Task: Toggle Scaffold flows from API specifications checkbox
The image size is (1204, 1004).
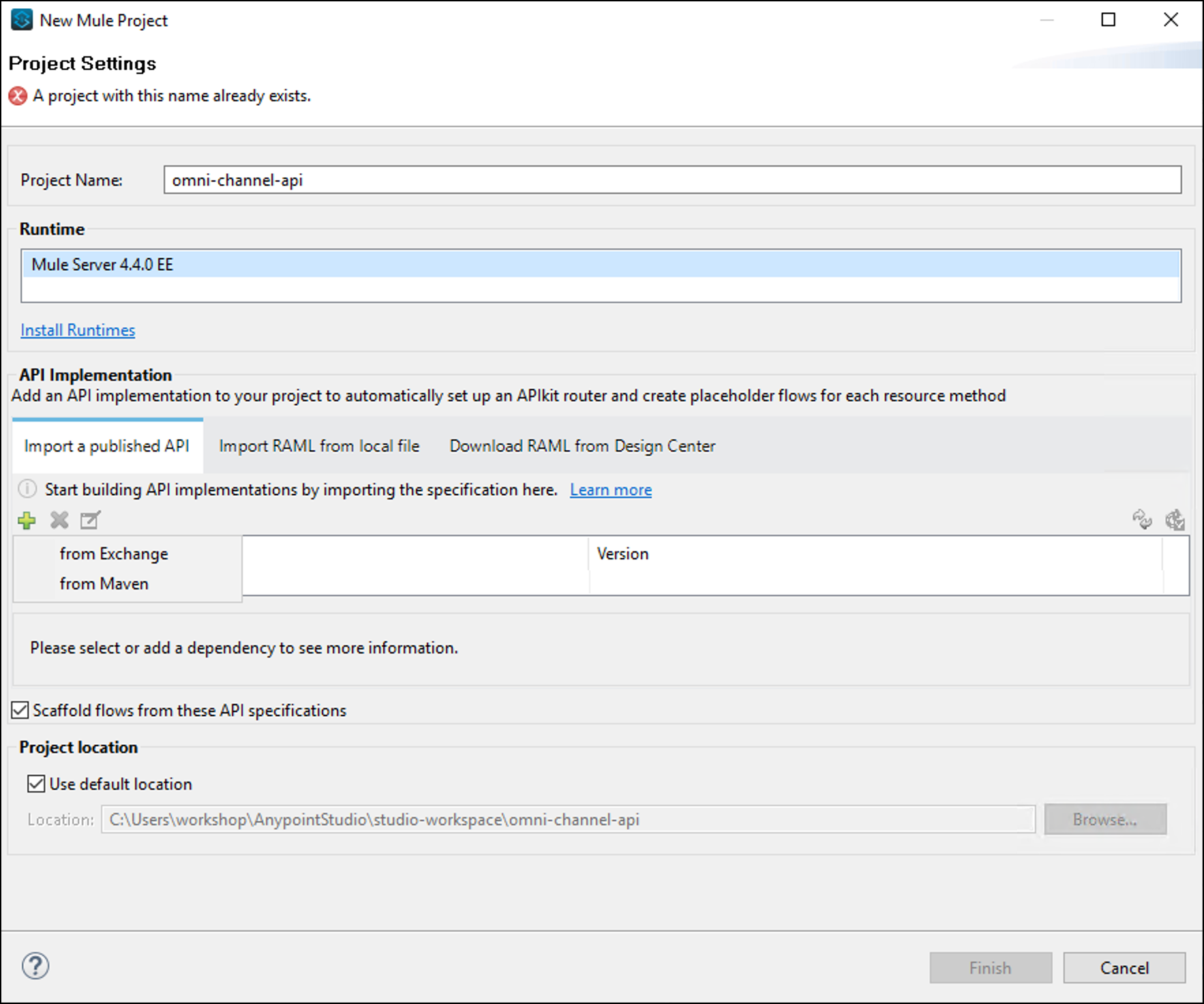Action: tap(20, 710)
